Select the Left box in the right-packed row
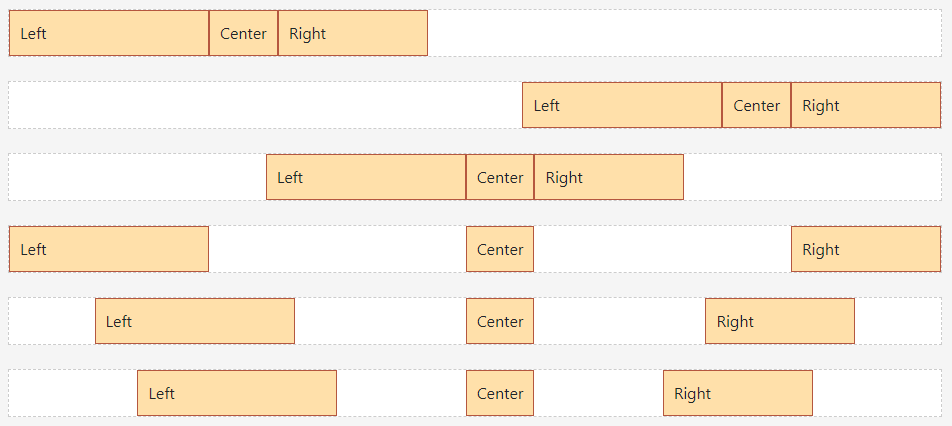This screenshot has width=952, height=426. [x=622, y=105]
